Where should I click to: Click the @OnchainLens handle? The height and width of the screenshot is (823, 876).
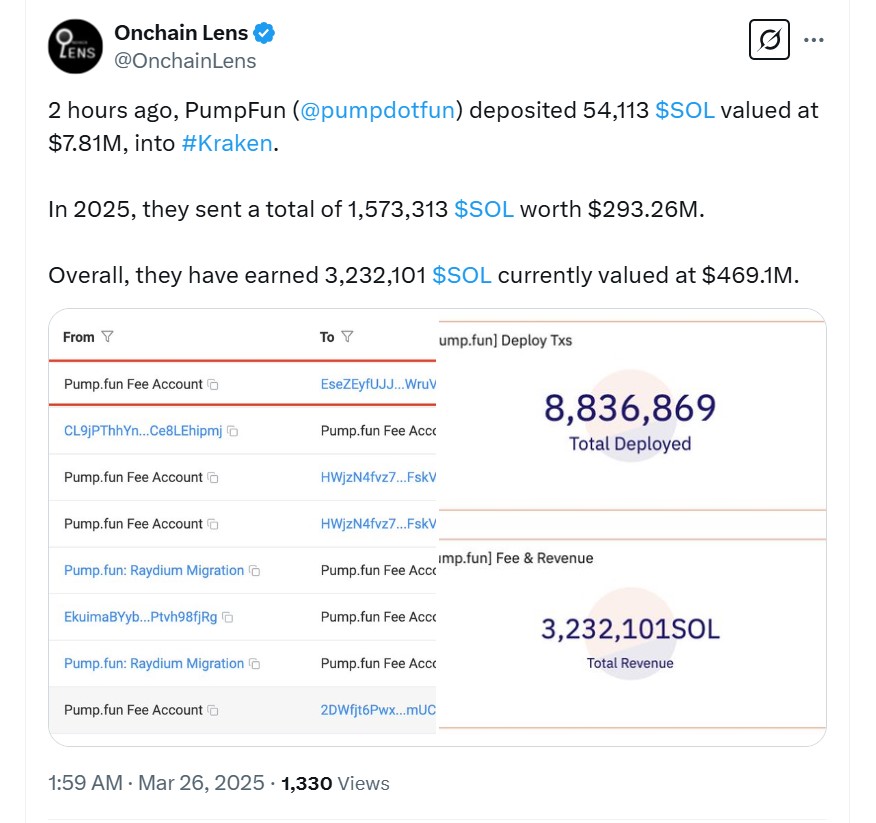pyautogui.click(x=185, y=61)
